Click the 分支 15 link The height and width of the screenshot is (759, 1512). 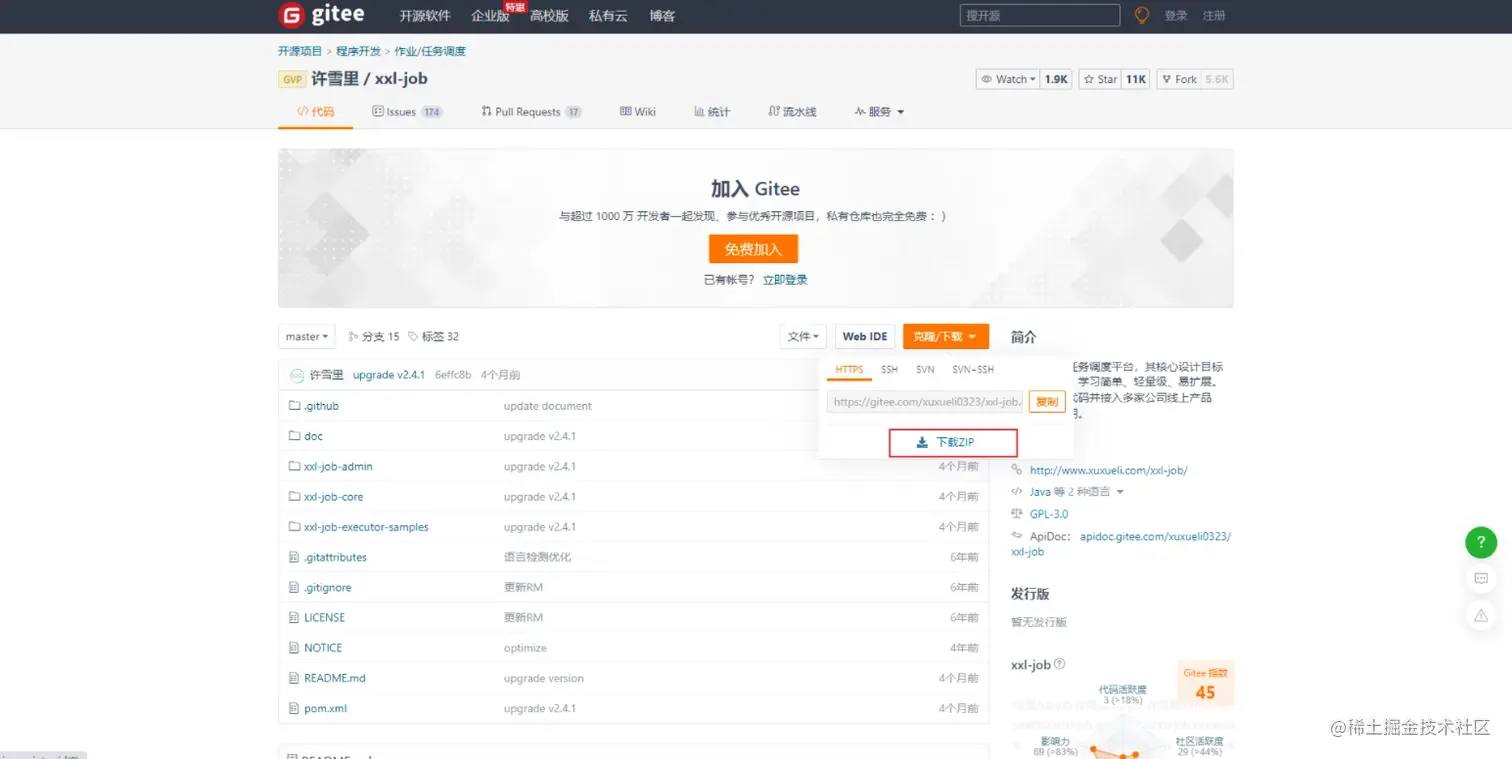374,337
